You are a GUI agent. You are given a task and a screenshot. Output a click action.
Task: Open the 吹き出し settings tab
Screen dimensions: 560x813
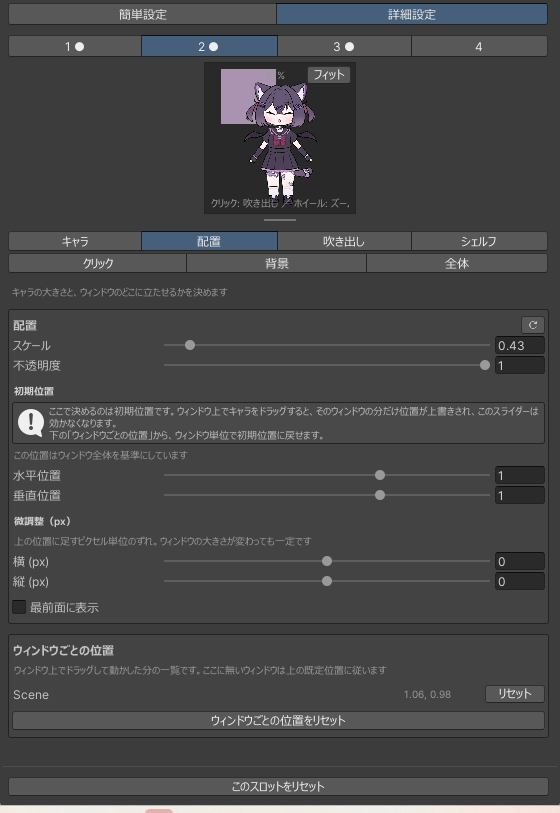click(344, 242)
